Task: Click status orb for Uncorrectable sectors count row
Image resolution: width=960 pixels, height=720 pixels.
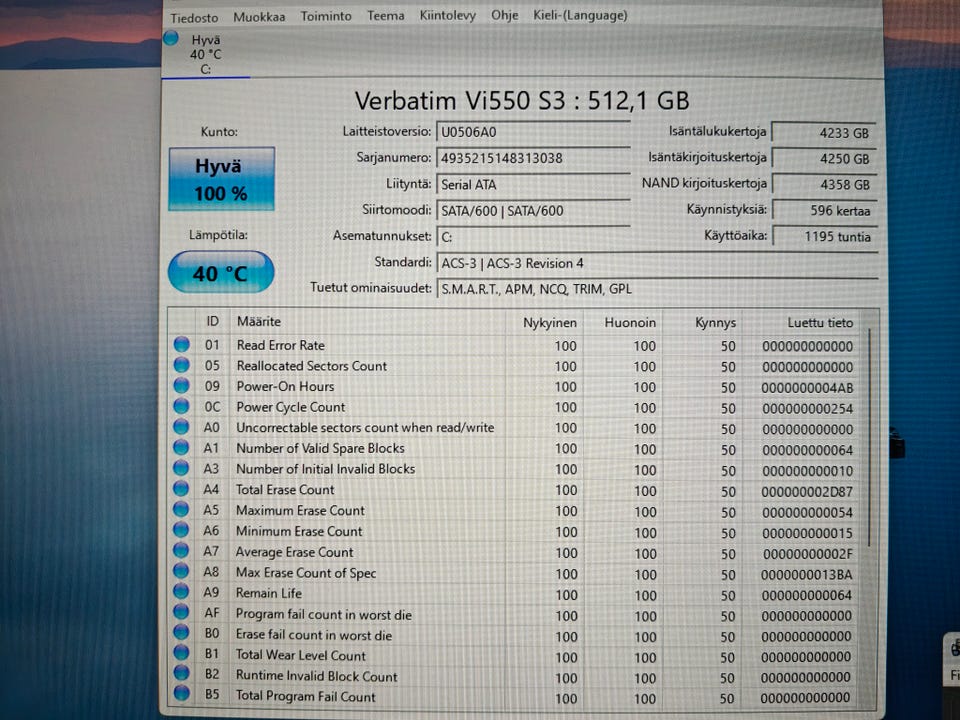Action: point(181,427)
